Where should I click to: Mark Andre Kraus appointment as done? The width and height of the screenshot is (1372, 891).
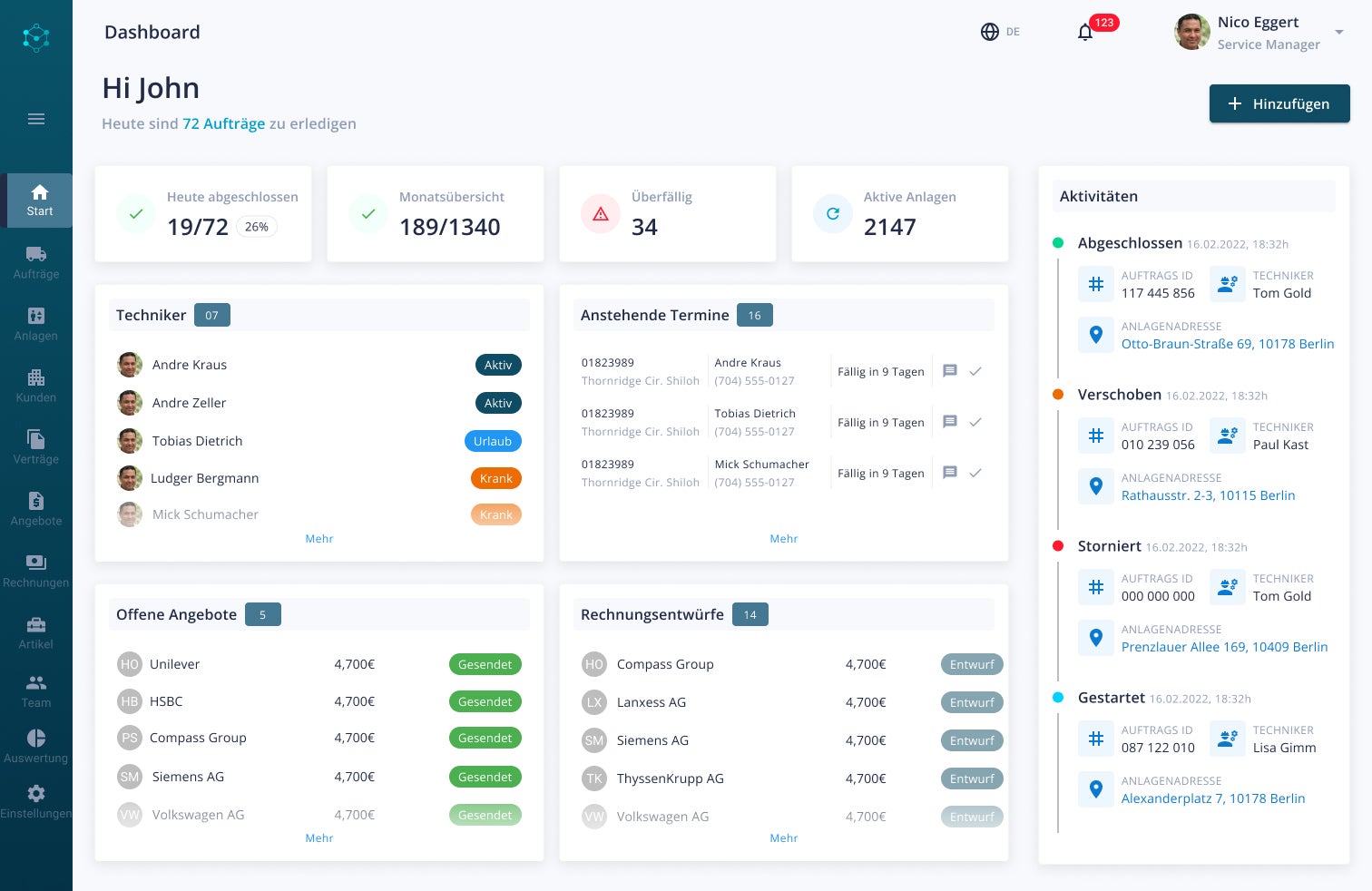(x=975, y=371)
